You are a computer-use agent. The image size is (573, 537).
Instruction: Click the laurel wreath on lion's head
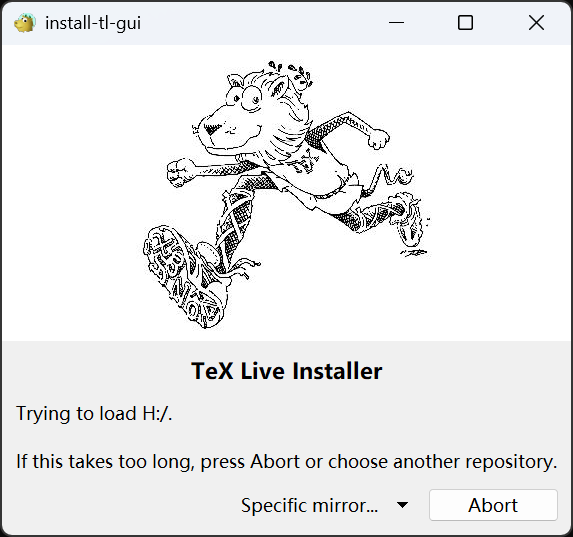(x=291, y=74)
